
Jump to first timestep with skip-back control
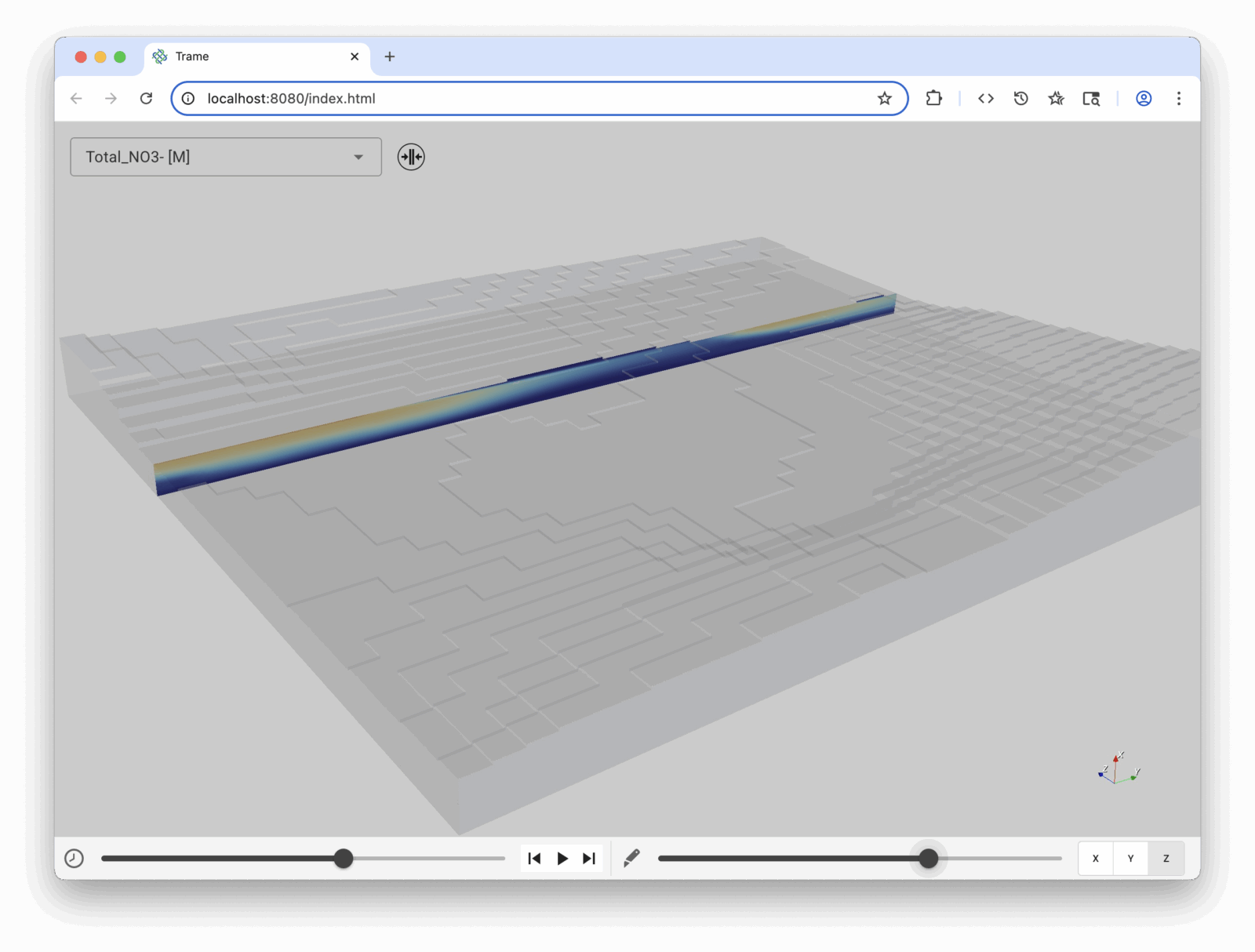click(x=534, y=858)
